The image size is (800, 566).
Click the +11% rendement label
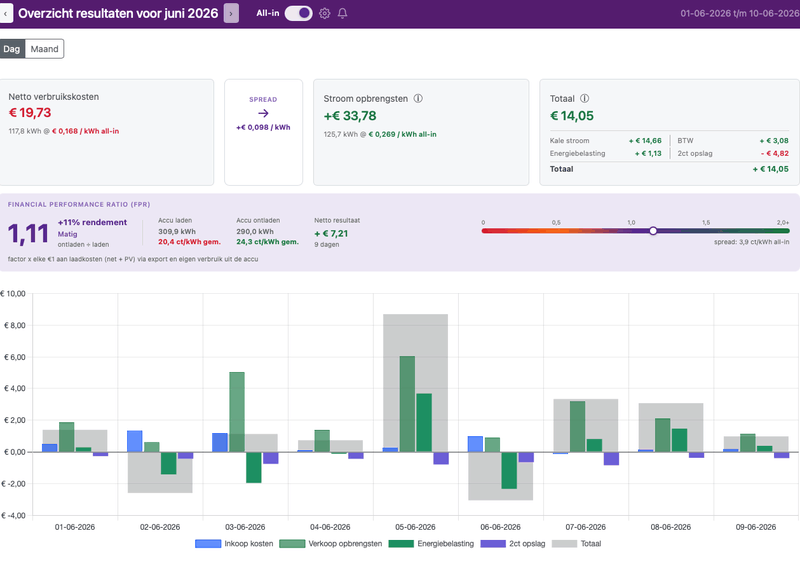92,223
